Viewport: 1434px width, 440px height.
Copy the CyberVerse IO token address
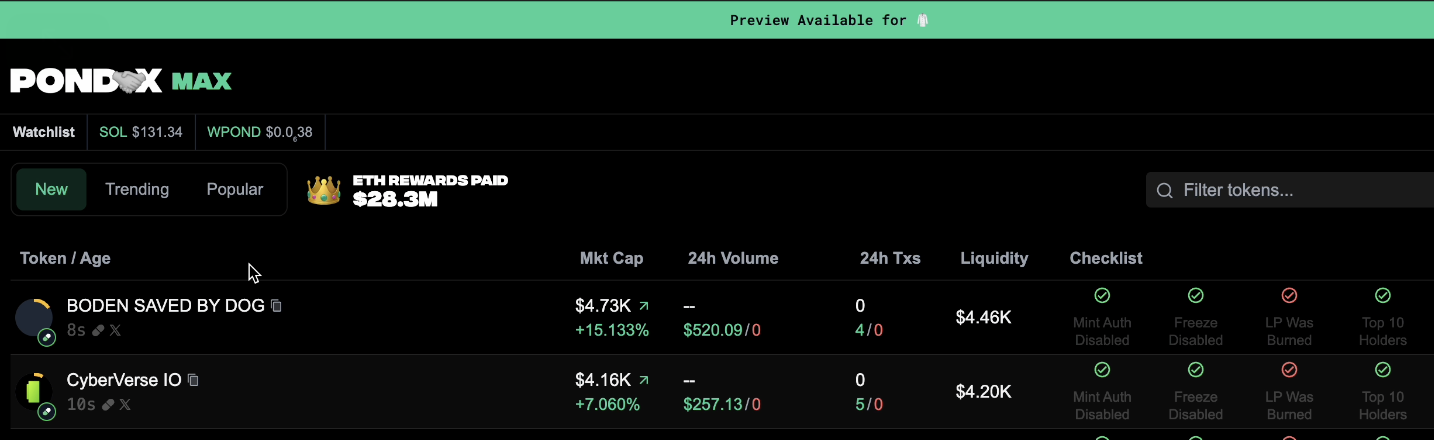(x=194, y=380)
